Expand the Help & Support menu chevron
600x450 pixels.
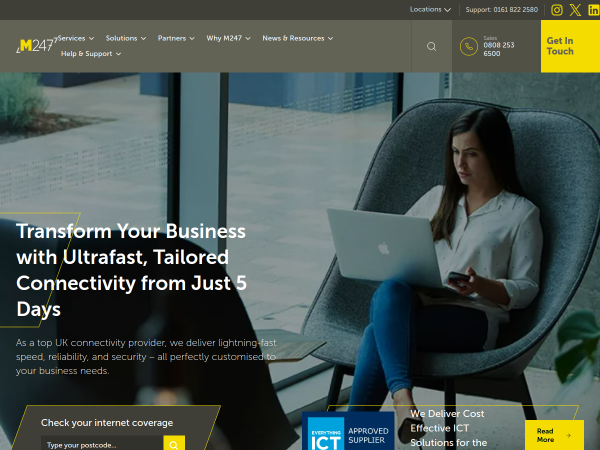(x=119, y=54)
